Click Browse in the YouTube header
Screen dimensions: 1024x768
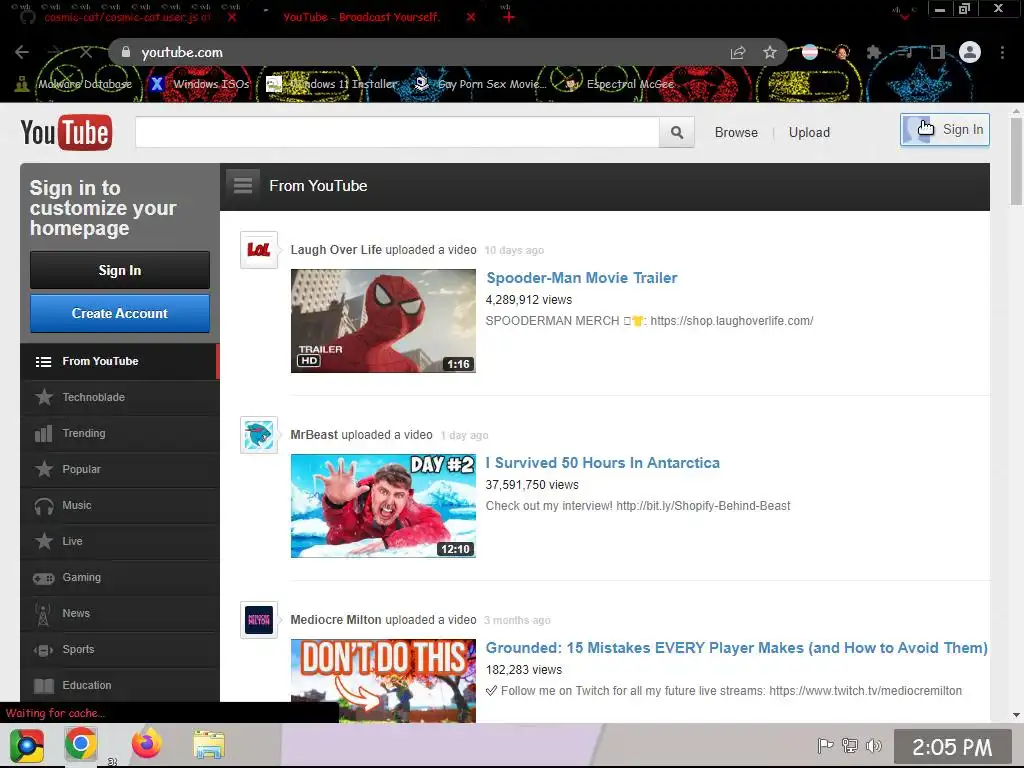pos(736,133)
